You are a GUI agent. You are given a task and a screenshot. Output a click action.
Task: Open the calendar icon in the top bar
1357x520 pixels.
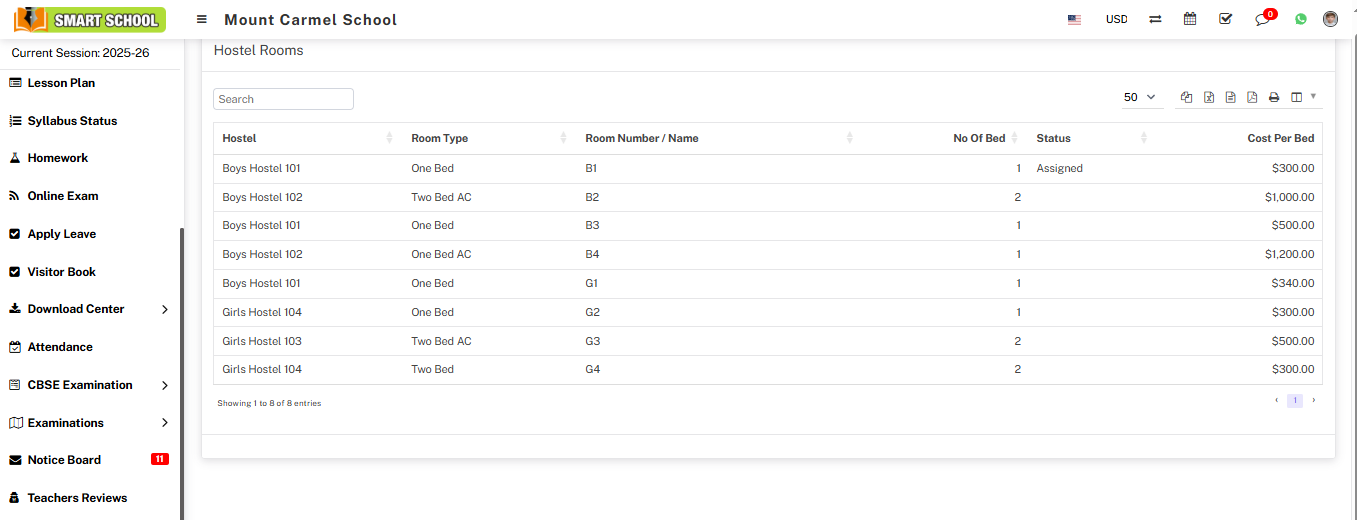click(x=1190, y=19)
